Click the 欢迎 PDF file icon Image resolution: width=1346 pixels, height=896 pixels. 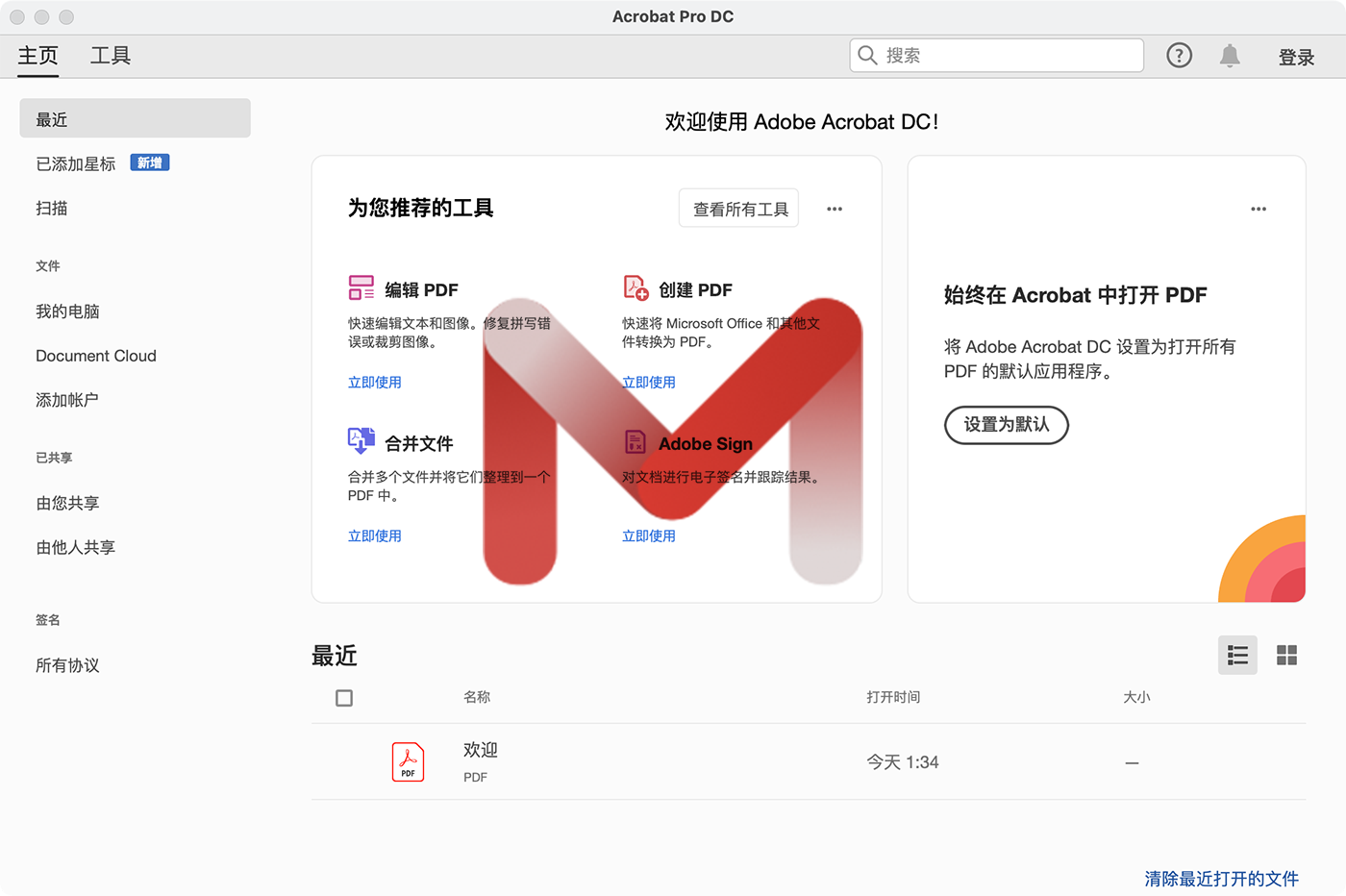click(409, 762)
